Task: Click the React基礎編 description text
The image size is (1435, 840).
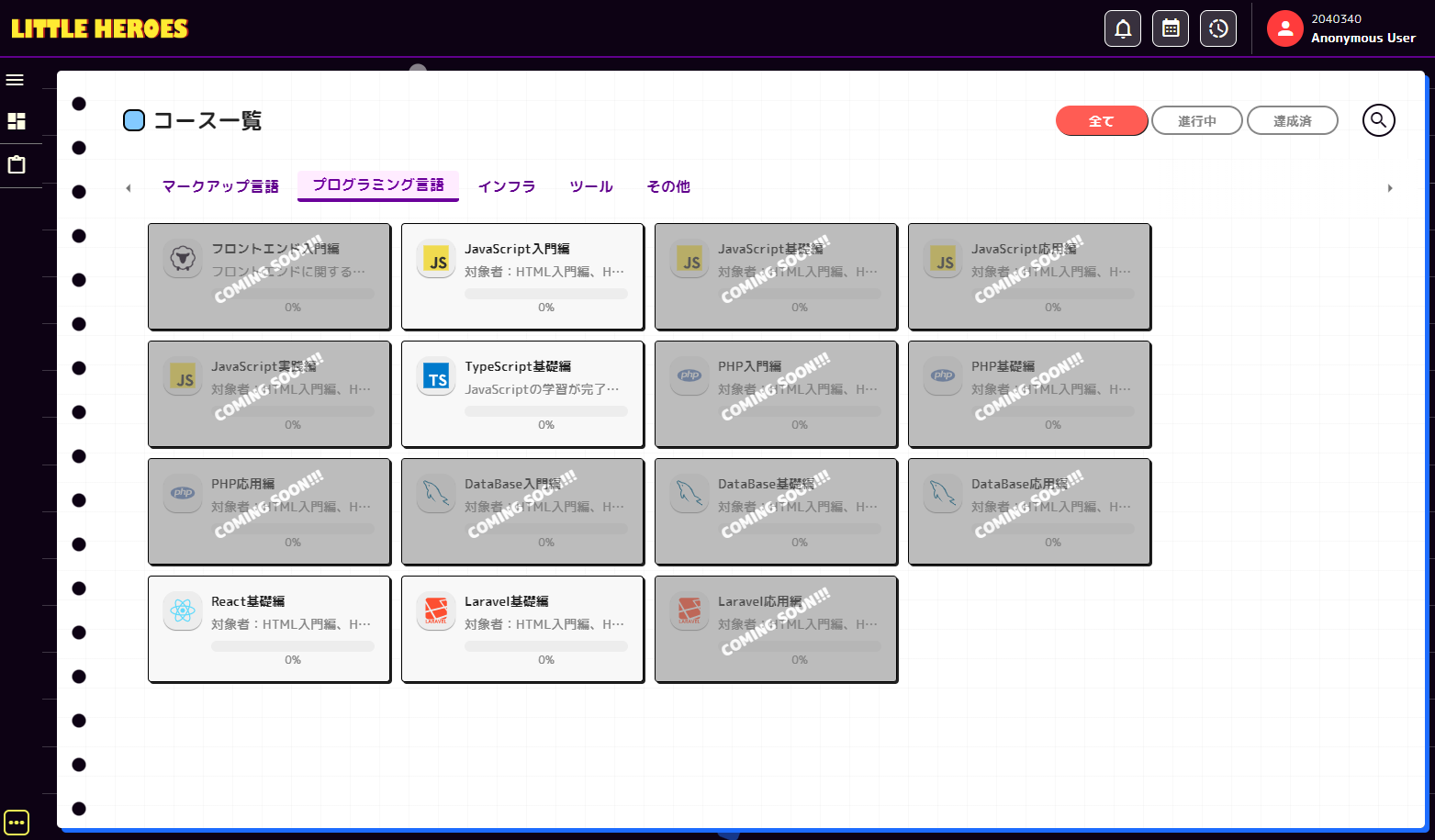Action: [291, 624]
